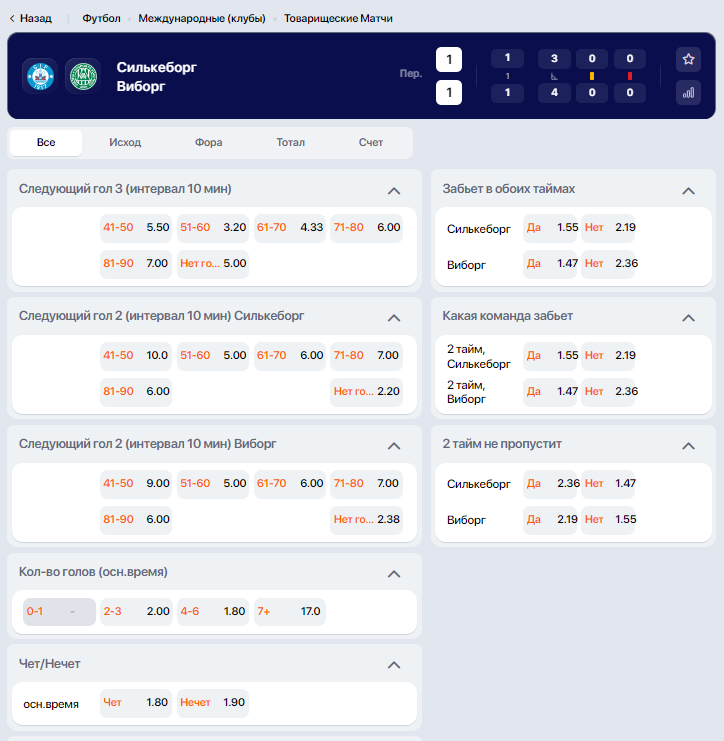Switch to the Тотал tab
This screenshot has width=724, height=741.
pyautogui.click(x=291, y=143)
